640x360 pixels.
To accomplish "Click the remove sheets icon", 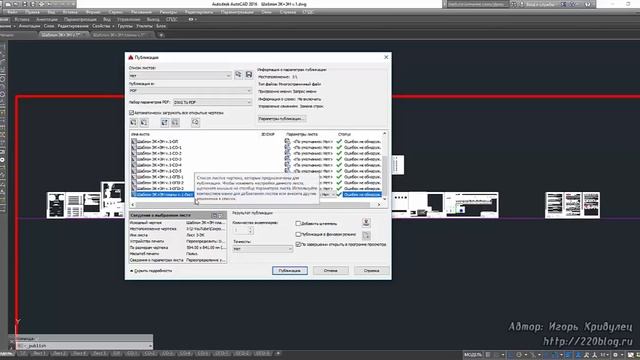I will 144,122.
